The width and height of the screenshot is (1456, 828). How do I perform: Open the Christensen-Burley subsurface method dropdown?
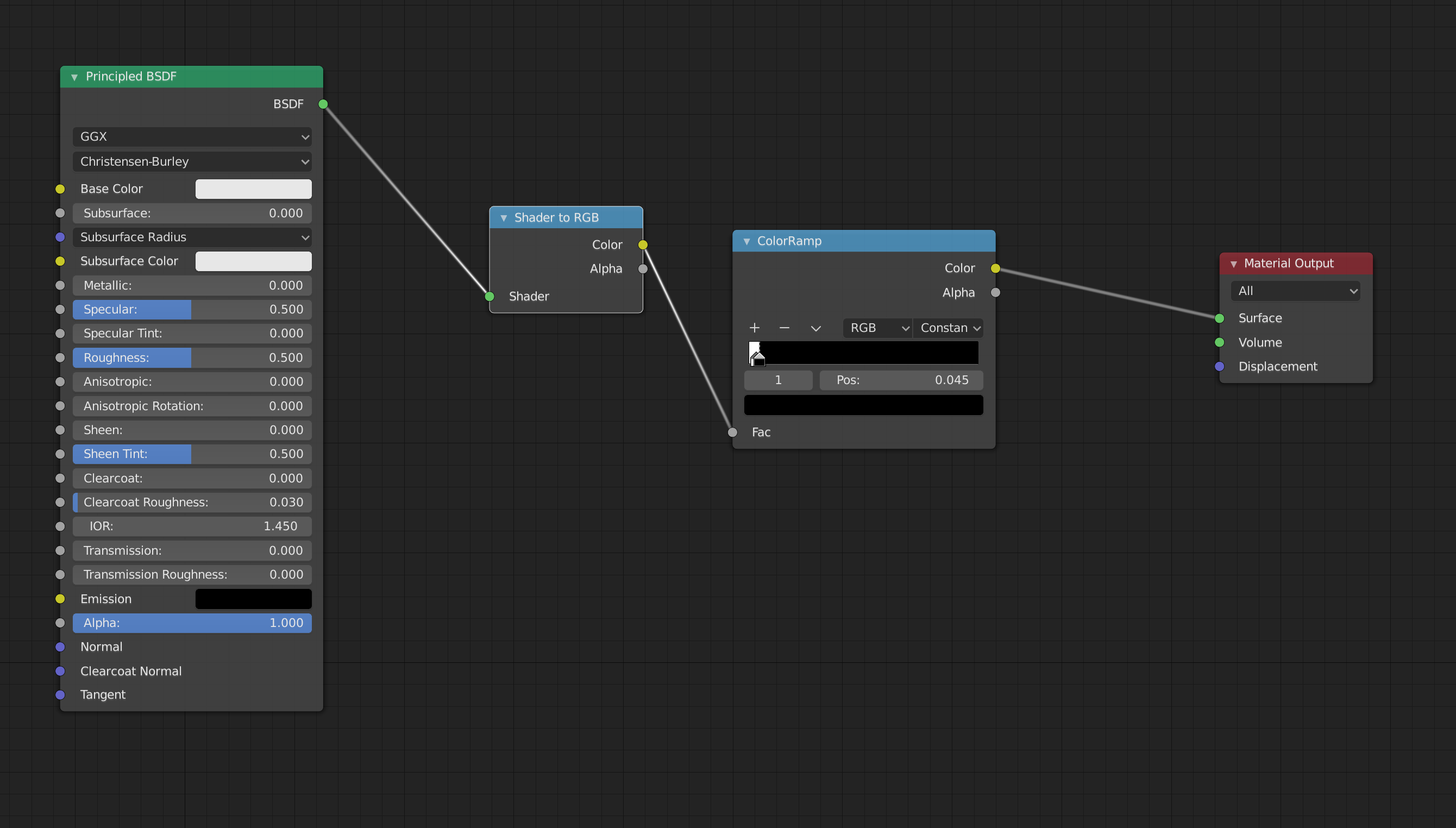192,161
